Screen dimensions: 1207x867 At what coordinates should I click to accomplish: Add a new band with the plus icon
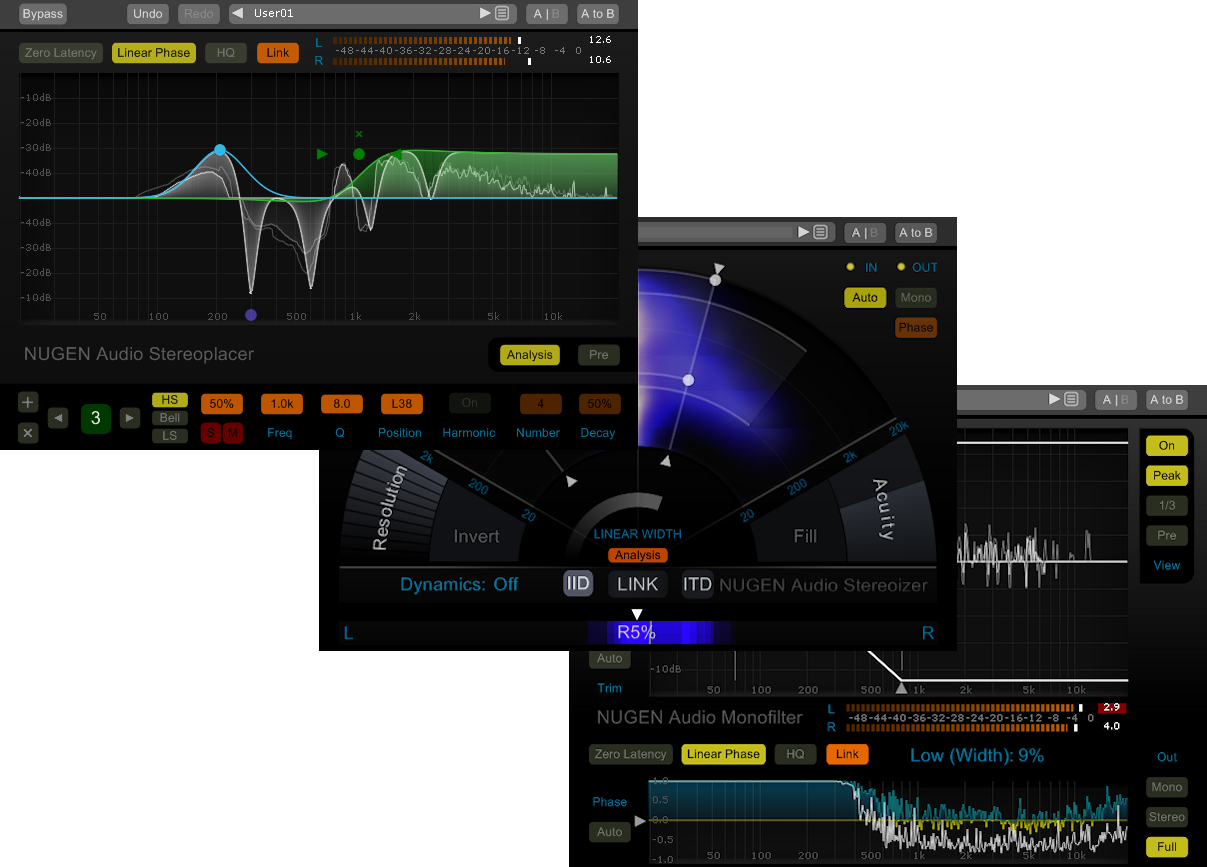(x=27, y=401)
